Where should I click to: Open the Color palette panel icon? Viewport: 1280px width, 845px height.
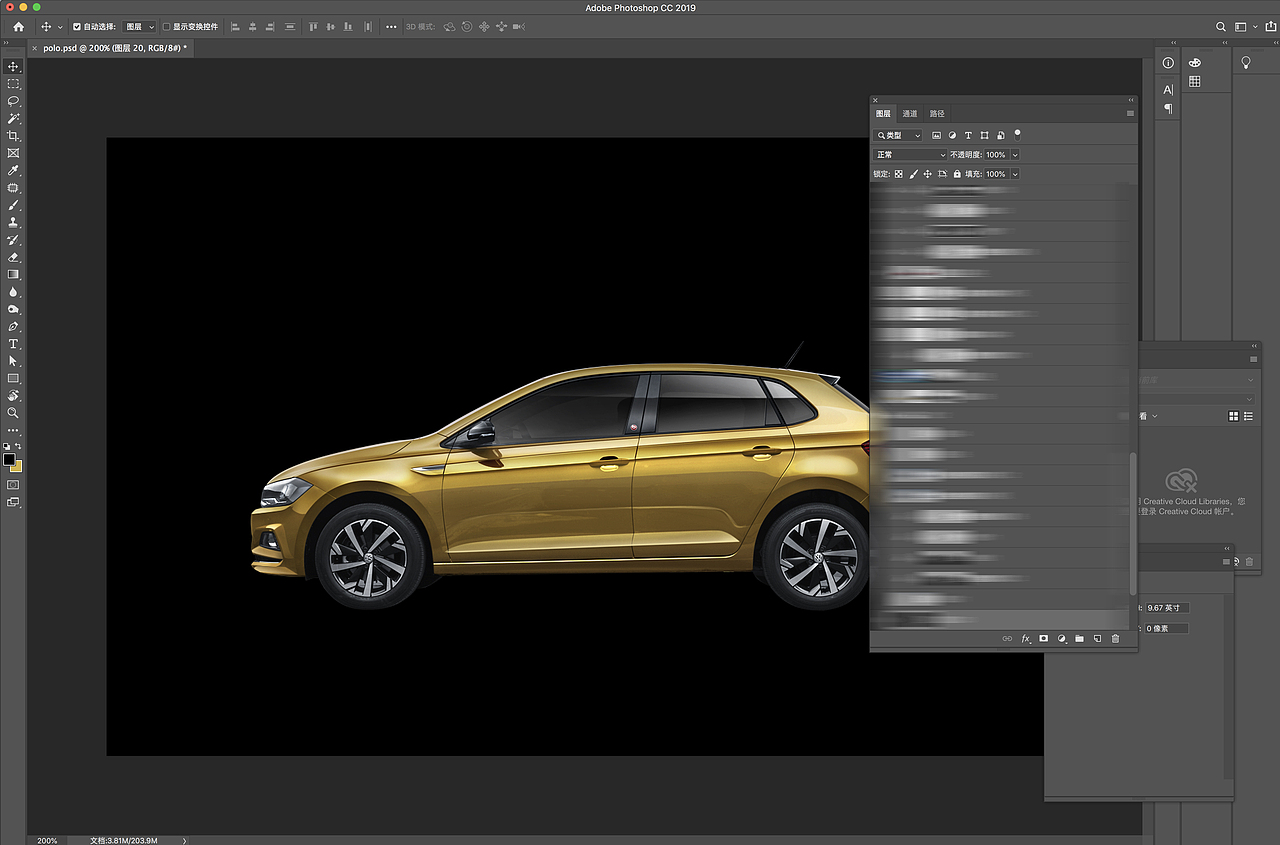(x=1194, y=62)
